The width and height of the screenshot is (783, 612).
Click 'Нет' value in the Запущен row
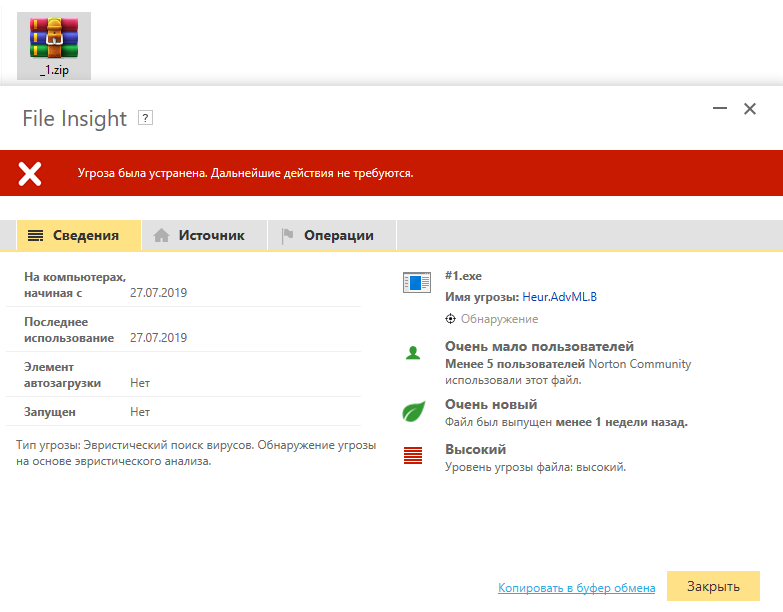pyautogui.click(x=140, y=412)
